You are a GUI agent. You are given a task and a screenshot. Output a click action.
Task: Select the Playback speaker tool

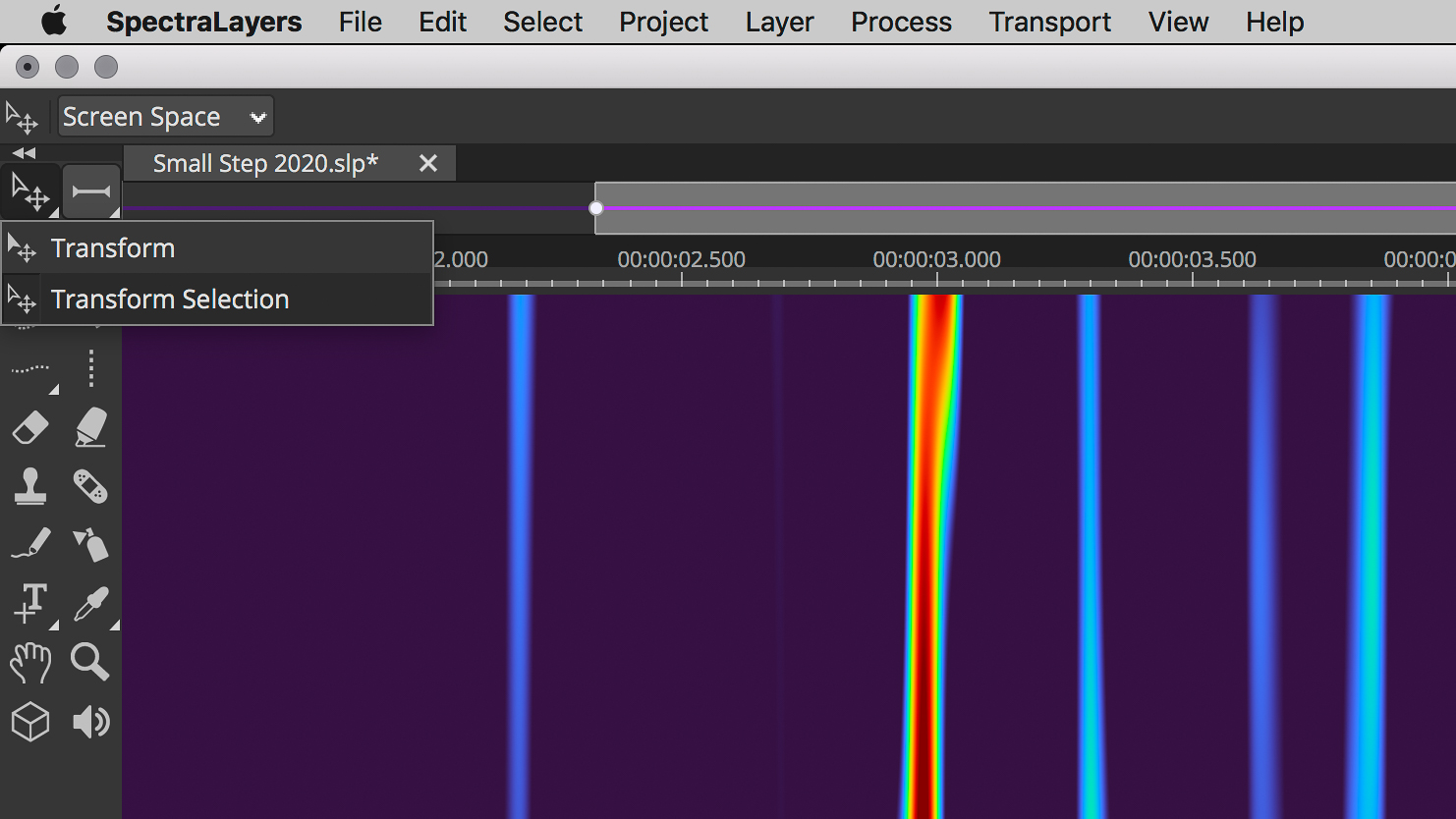[90, 722]
